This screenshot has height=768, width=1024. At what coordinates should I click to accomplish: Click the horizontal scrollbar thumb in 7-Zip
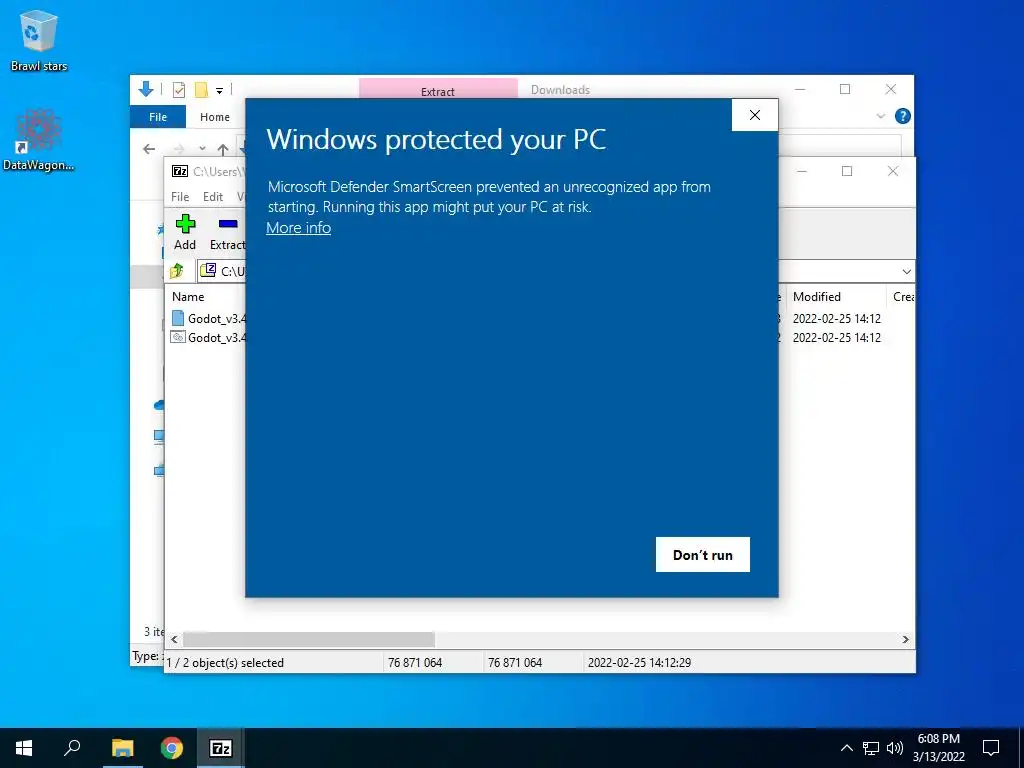pyautogui.click(x=308, y=639)
